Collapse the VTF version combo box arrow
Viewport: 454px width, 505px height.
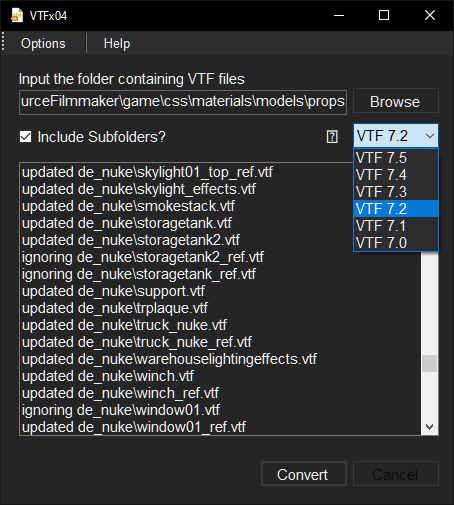point(430,136)
